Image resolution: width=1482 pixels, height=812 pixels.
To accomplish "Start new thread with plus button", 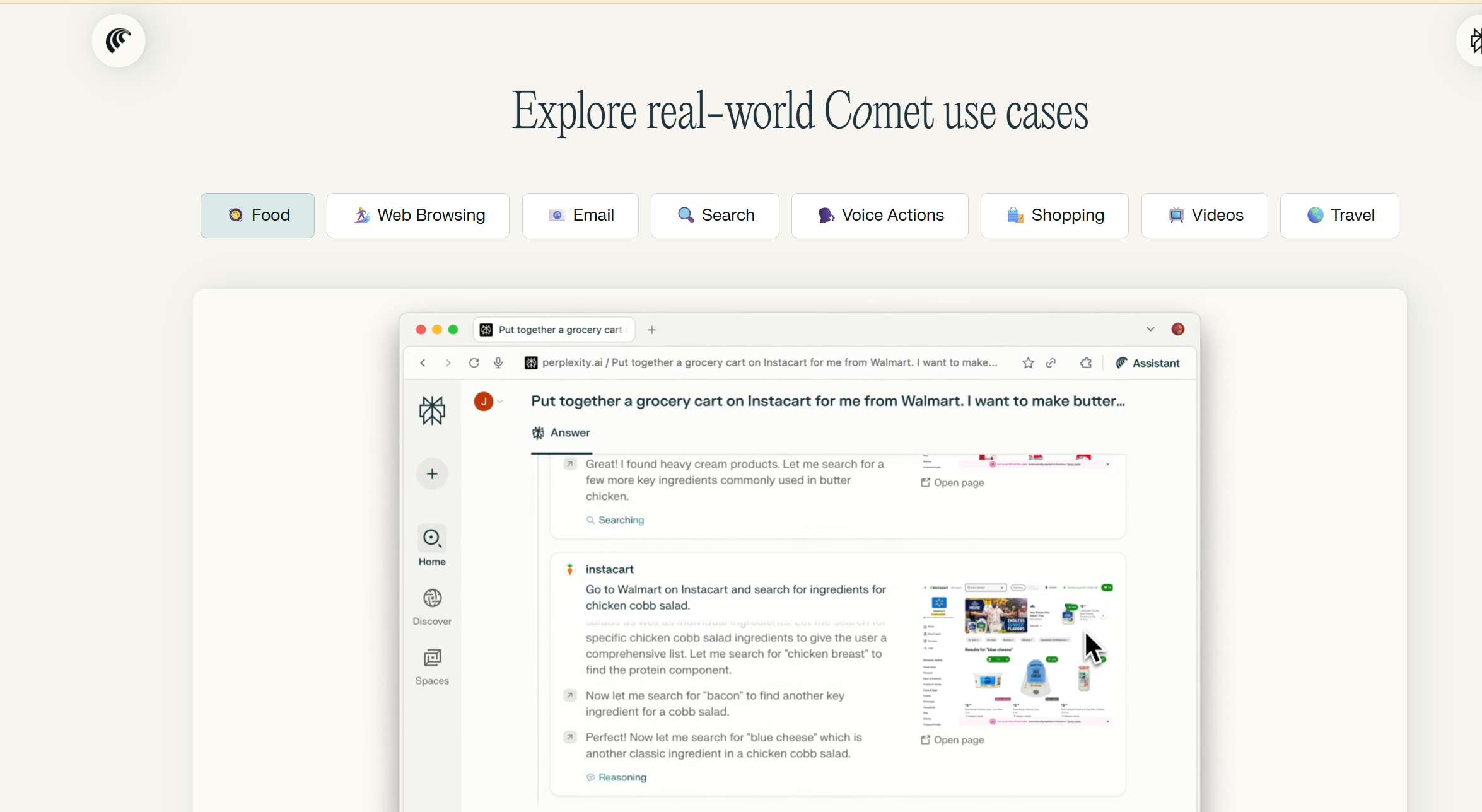I will point(432,474).
